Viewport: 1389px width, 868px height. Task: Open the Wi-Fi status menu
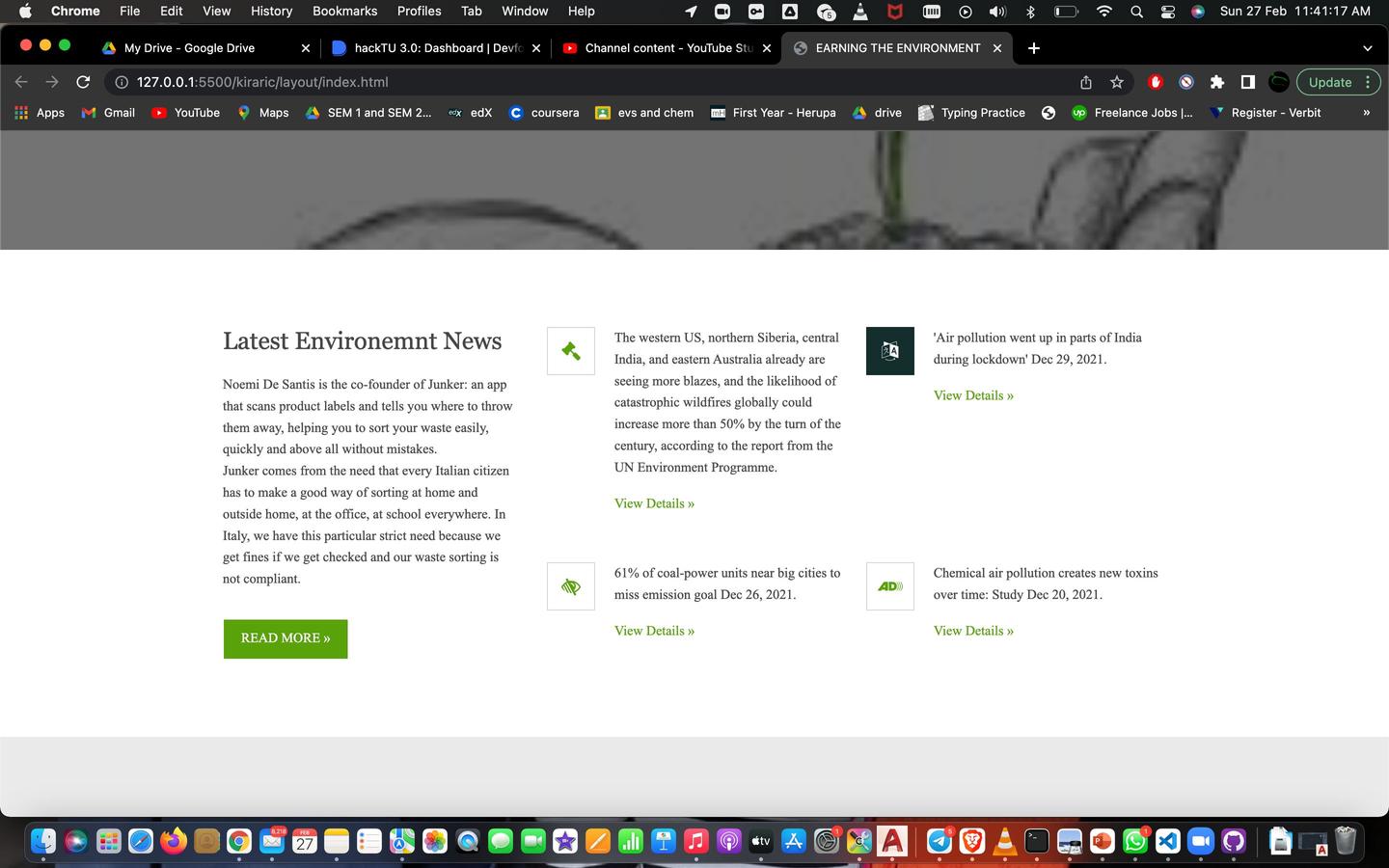pos(1104,12)
